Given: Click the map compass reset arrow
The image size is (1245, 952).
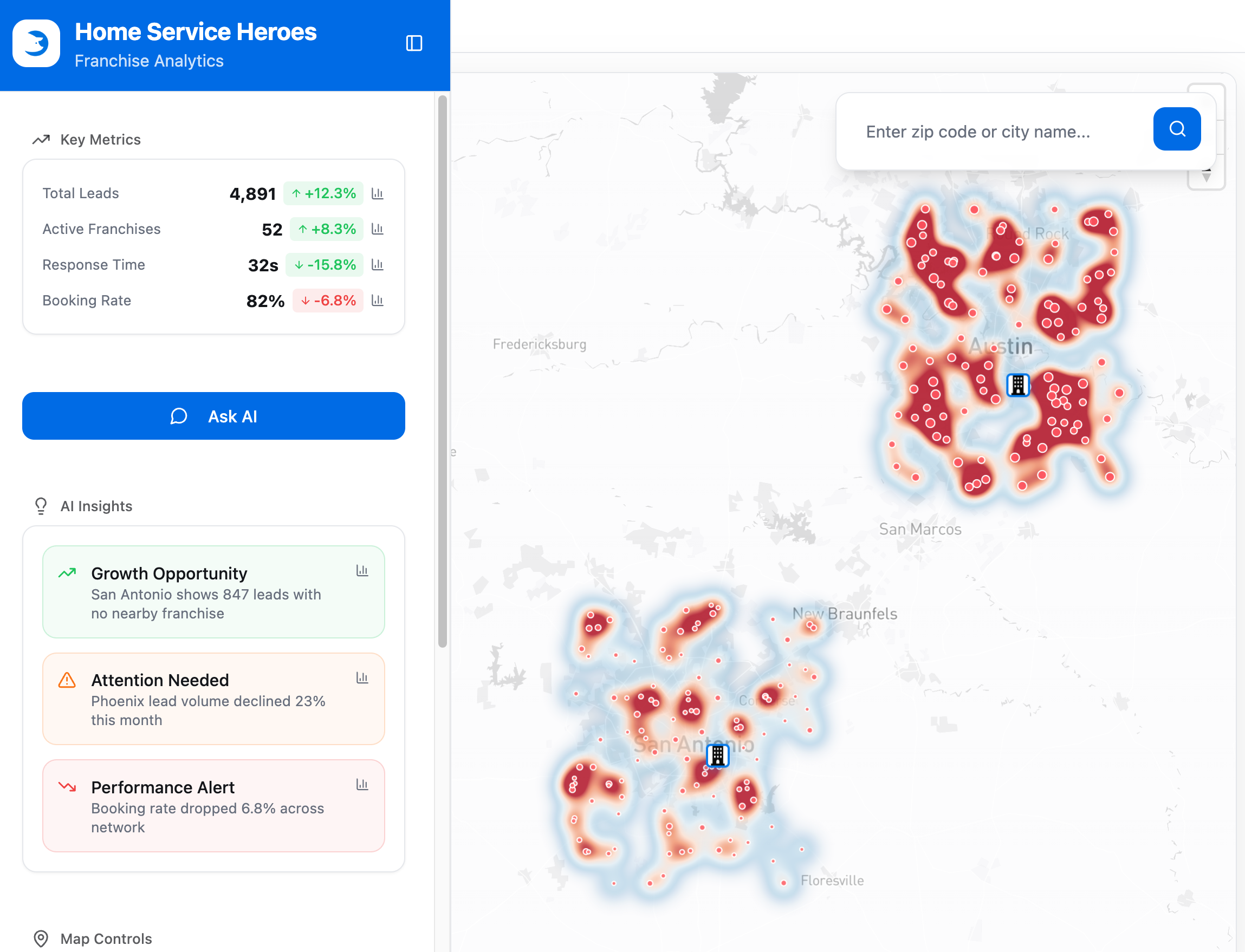Looking at the screenshot, I should click(x=1207, y=177).
